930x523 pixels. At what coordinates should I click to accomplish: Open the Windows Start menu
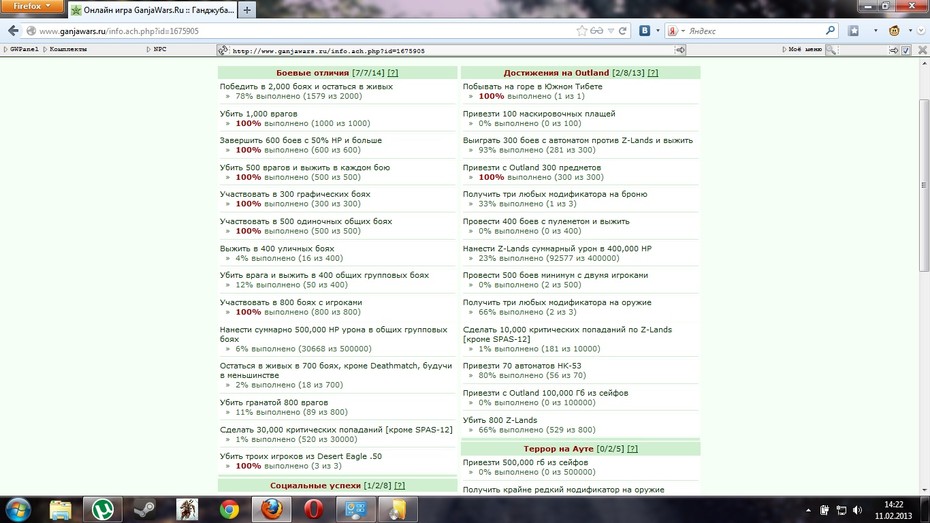[18, 509]
